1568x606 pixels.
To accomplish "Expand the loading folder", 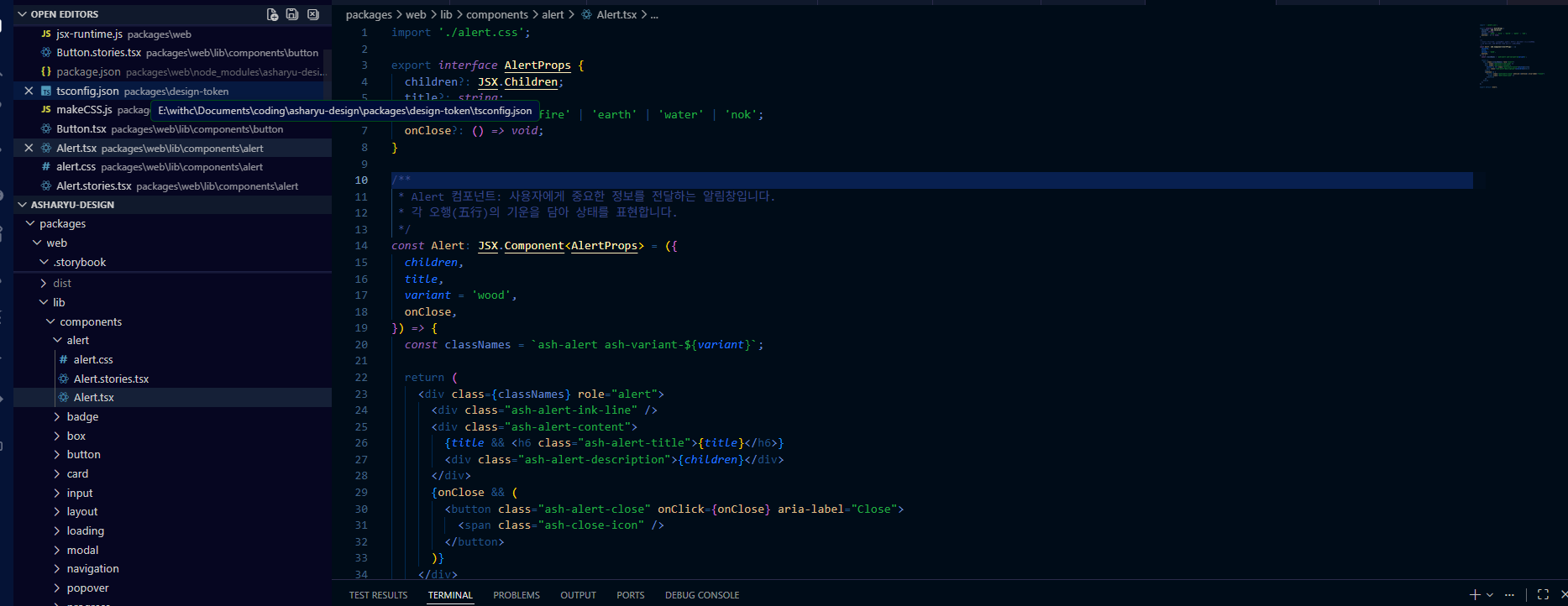I will coord(57,530).
